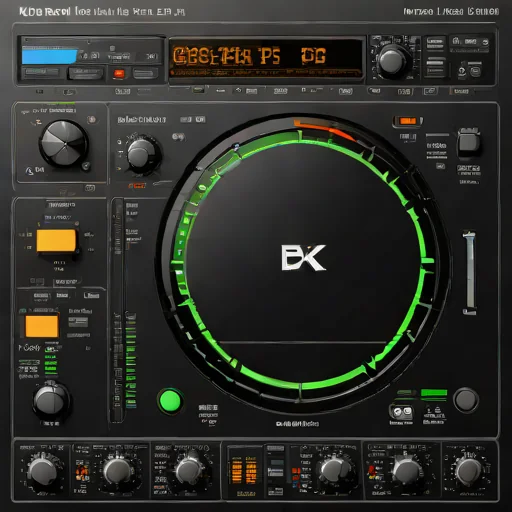Click the orange grid meter in the bottom row
This screenshot has height=512, width=512.
244,470
